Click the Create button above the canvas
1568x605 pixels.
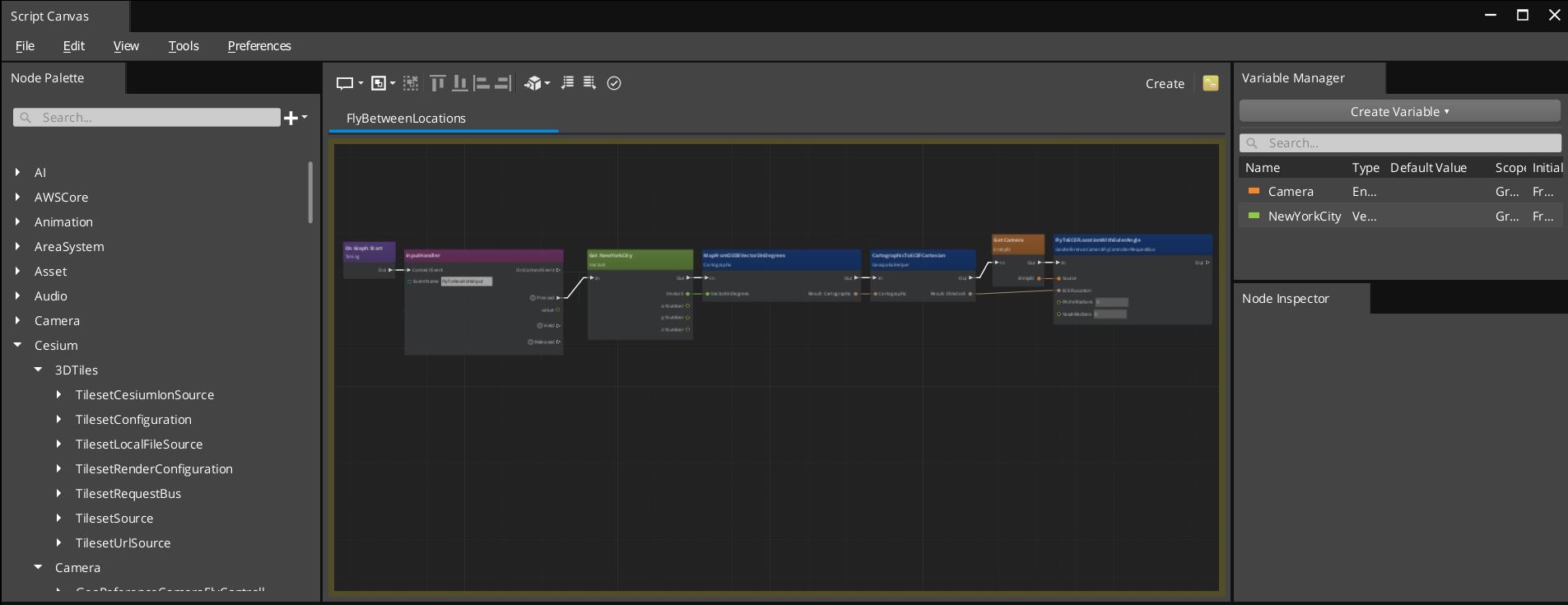coord(1165,84)
